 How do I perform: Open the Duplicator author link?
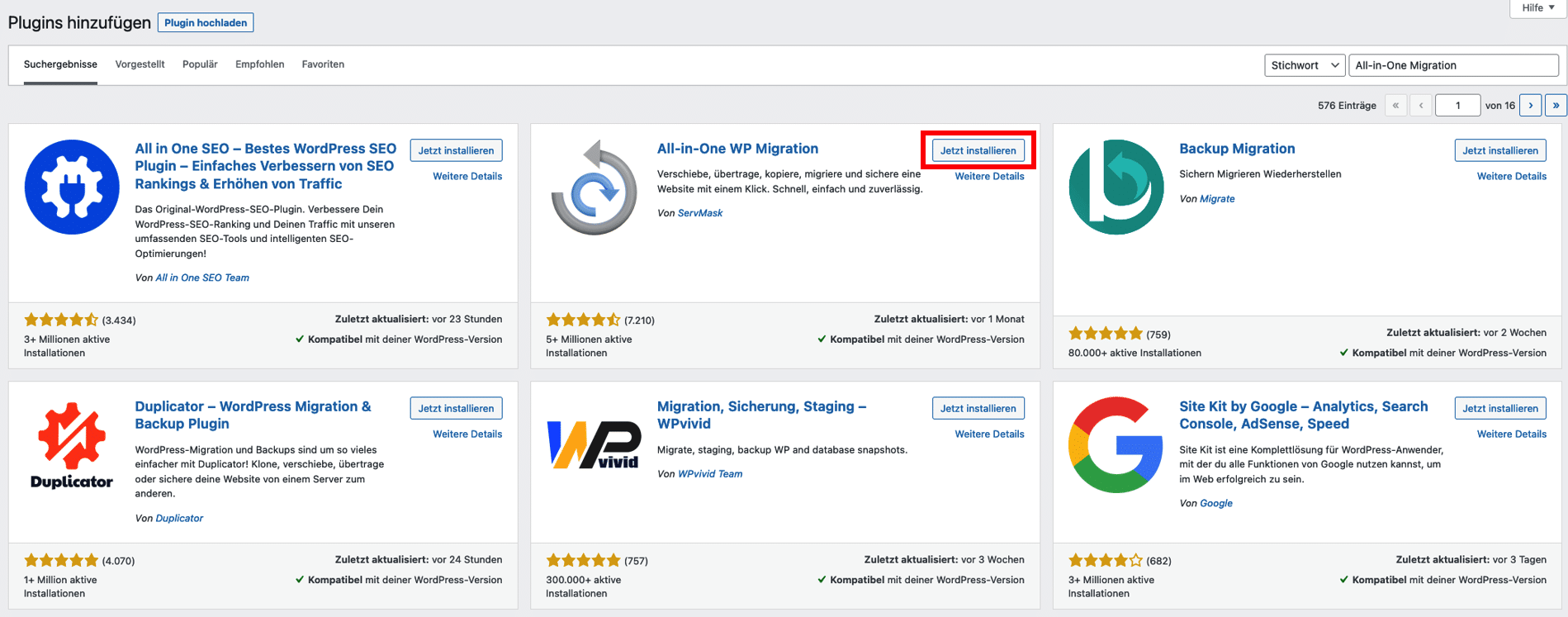(x=179, y=518)
